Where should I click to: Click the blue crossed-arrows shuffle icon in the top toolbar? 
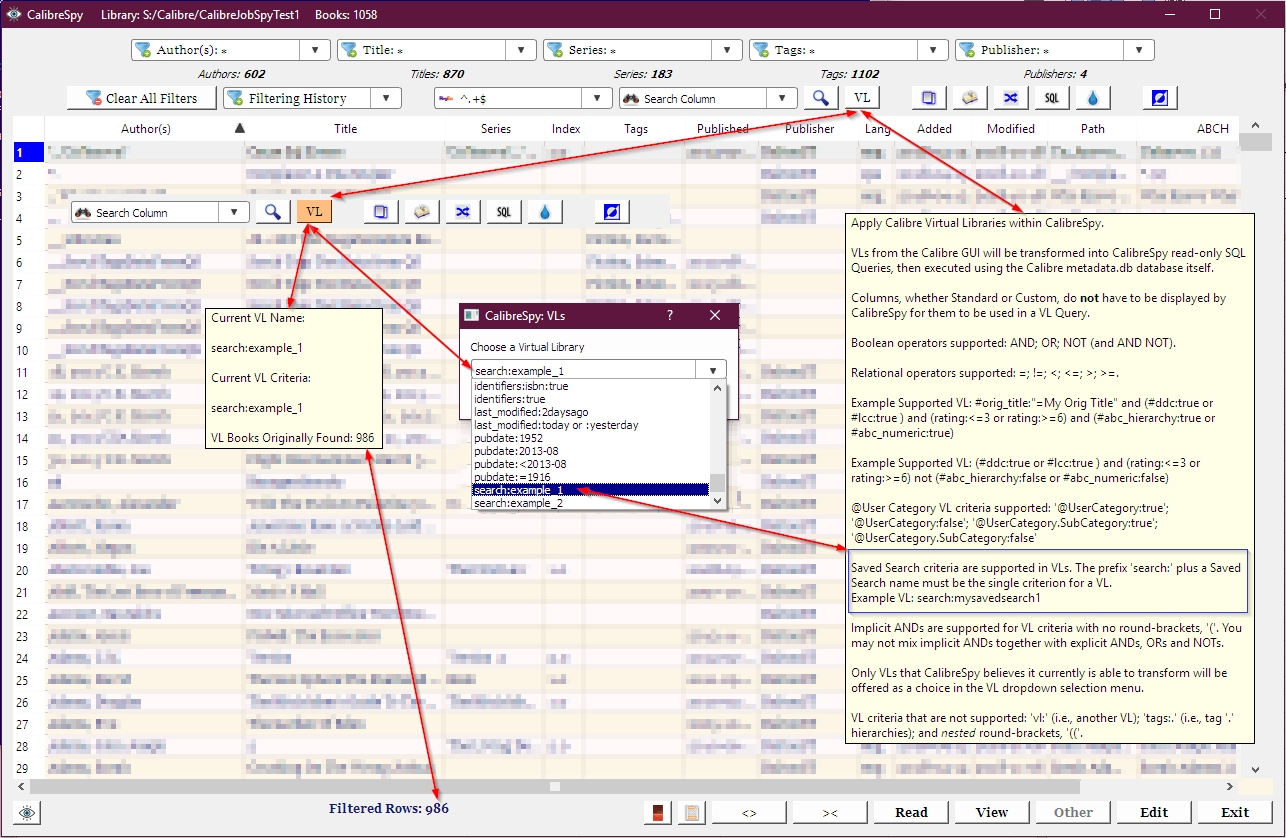pyautogui.click(x=1010, y=98)
